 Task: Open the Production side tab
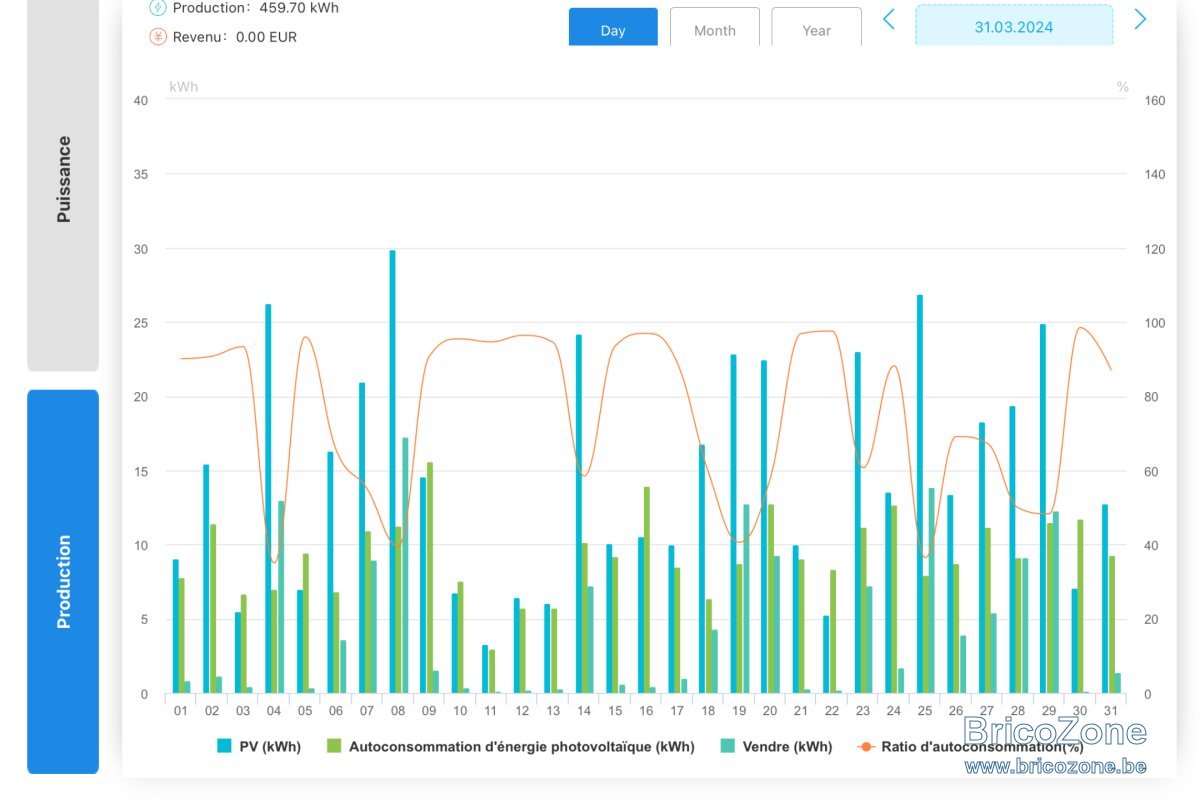[63, 582]
